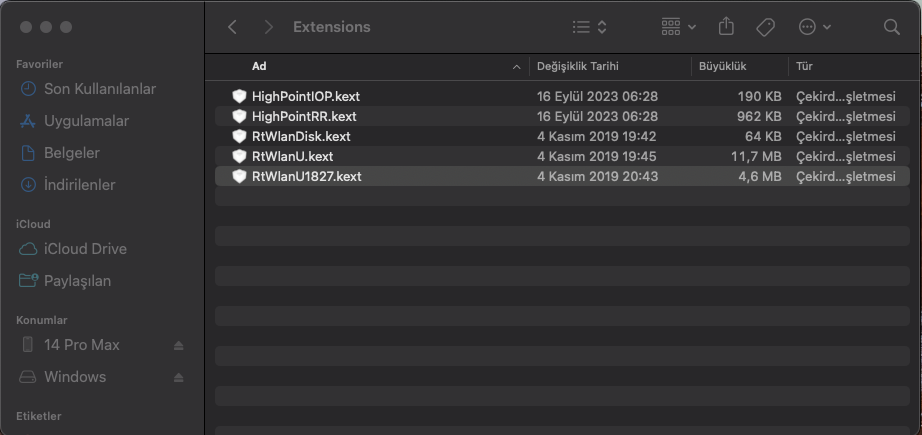Eject the Windows volume

[x=178, y=377]
